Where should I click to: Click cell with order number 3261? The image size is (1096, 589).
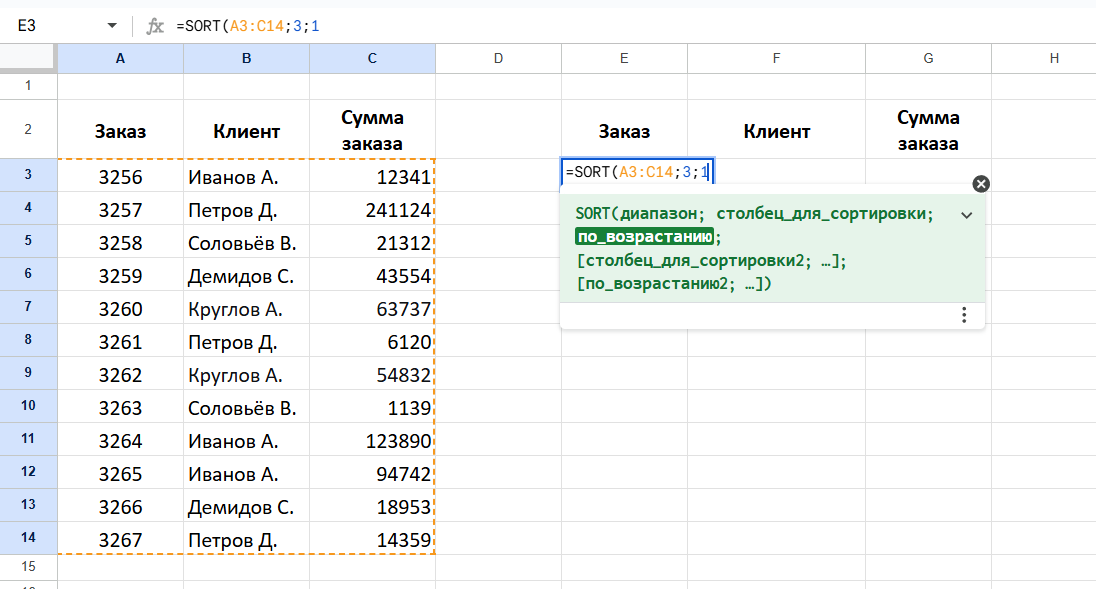coord(120,342)
